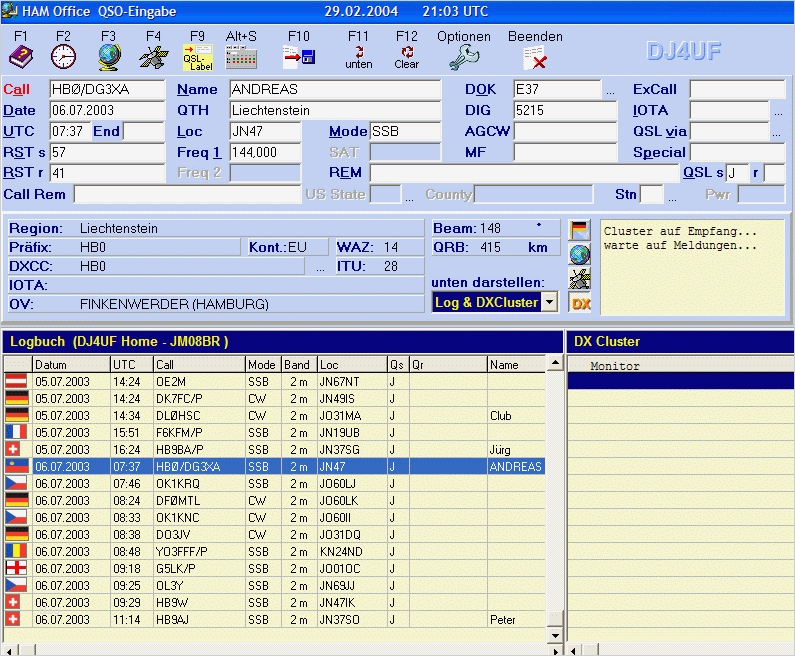Image resolution: width=795 pixels, height=656 pixels.
Task: Sort logbook by Name column header
Action: [516, 365]
